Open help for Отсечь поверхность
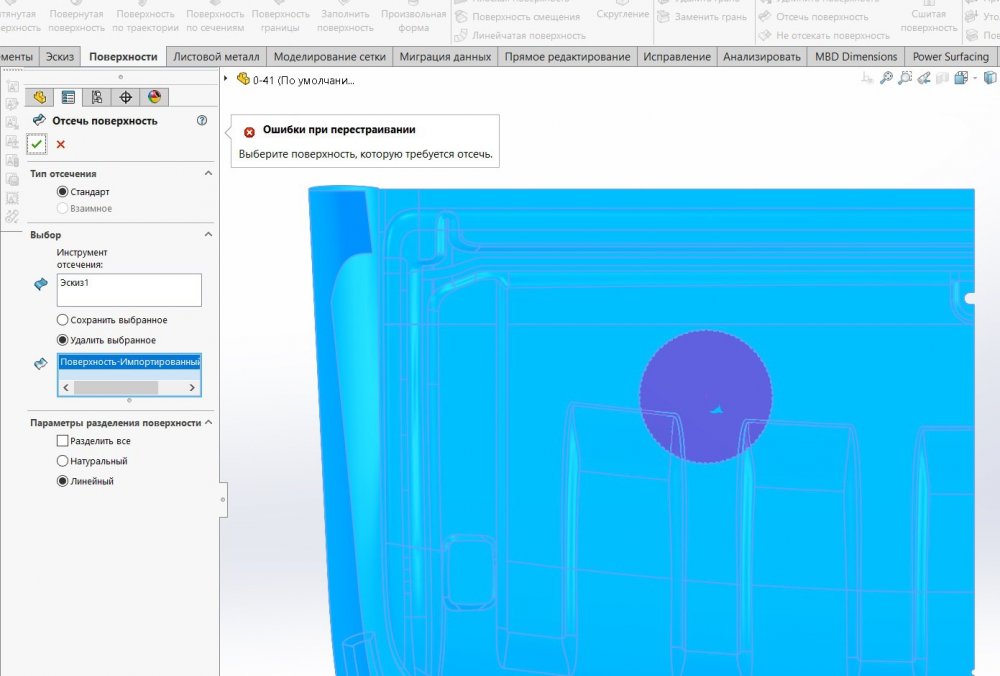The image size is (1000, 676). (202, 120)
